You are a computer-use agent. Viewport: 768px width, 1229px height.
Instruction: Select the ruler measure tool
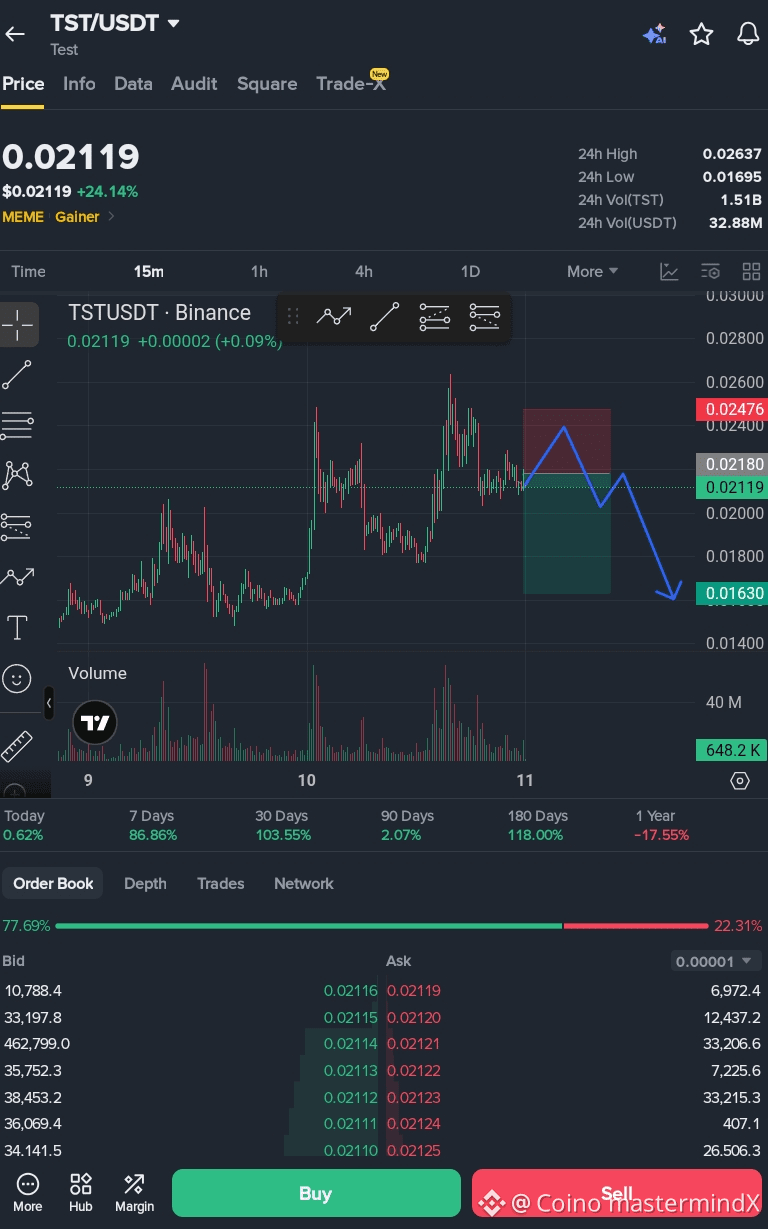coord(17,746)
